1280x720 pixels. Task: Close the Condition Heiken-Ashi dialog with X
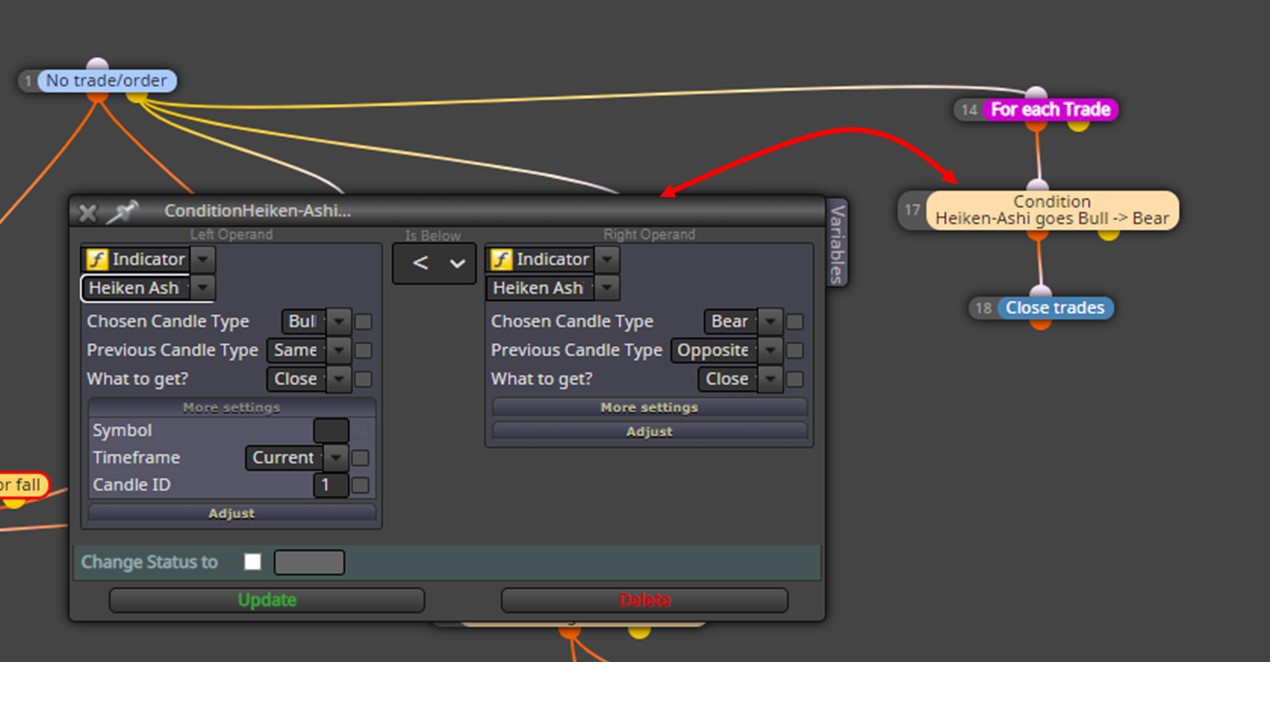(x=88, y=212)
